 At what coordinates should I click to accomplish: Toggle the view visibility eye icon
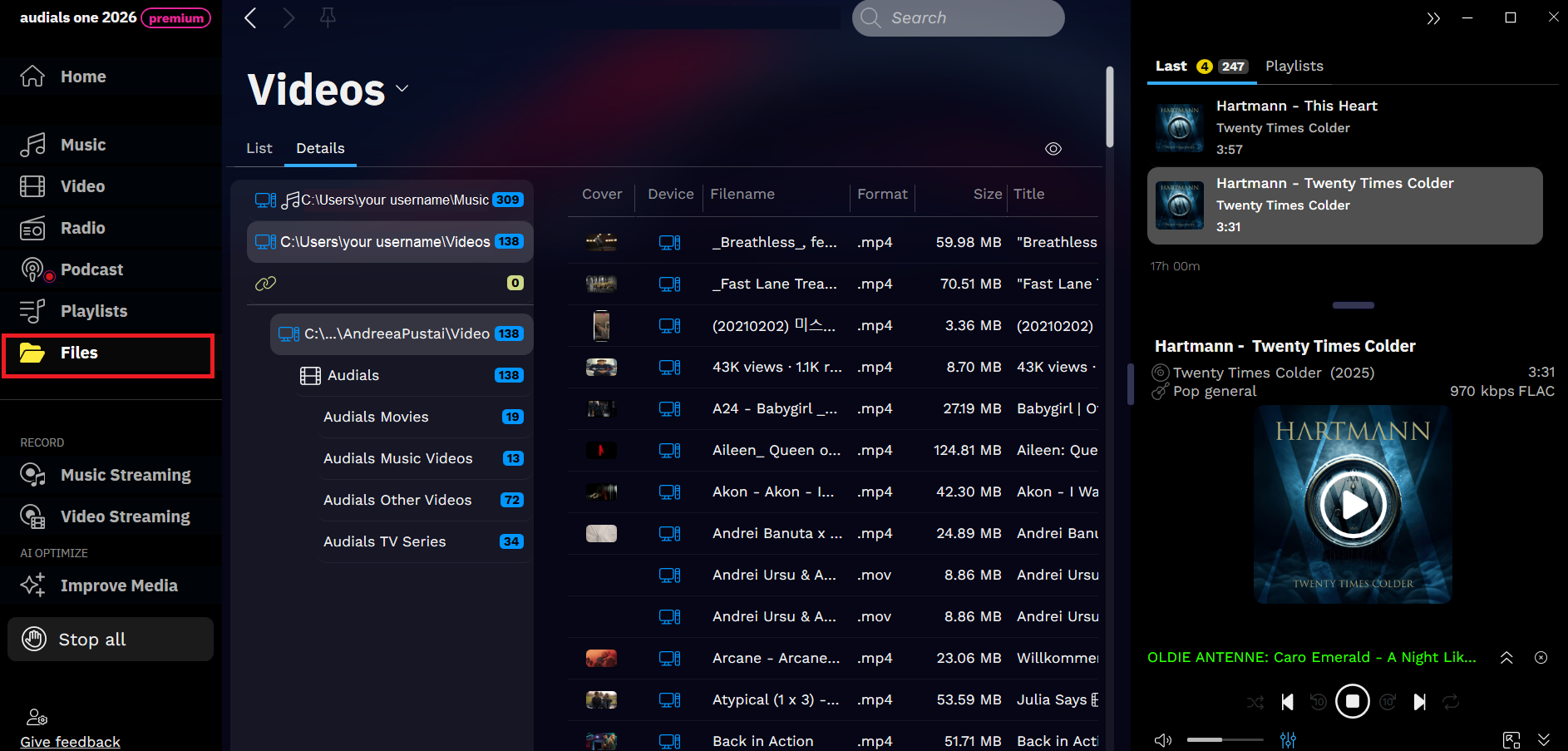click(1053, 148)
